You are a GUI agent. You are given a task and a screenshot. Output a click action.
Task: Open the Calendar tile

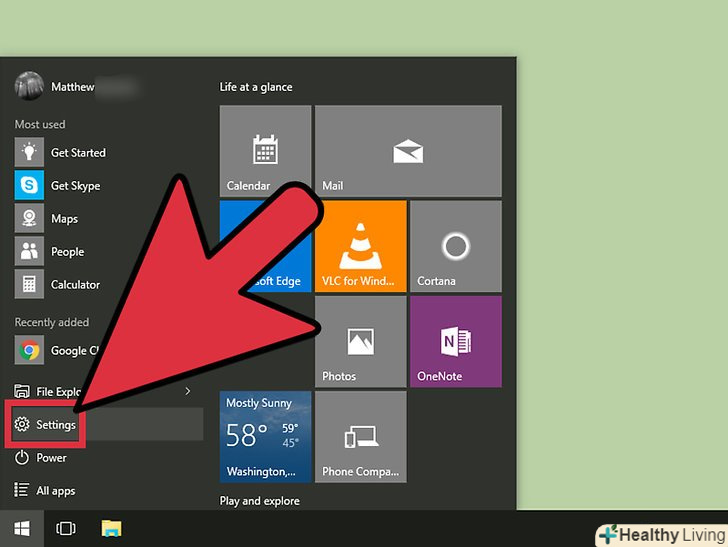tap(266, 151)
